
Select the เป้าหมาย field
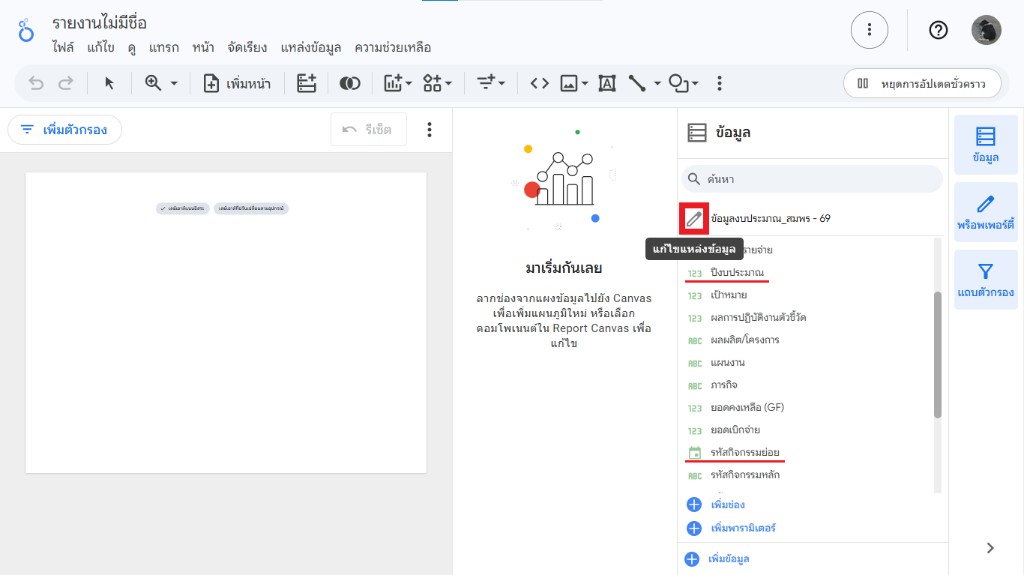click(728, 295)
